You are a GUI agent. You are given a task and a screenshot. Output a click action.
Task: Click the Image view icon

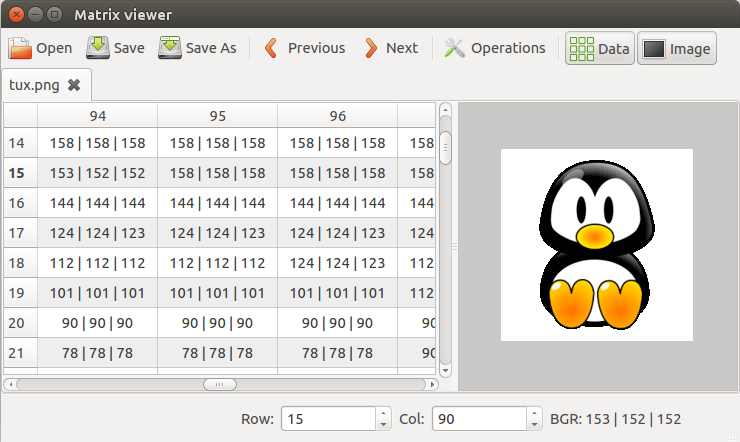pos(654,49)
